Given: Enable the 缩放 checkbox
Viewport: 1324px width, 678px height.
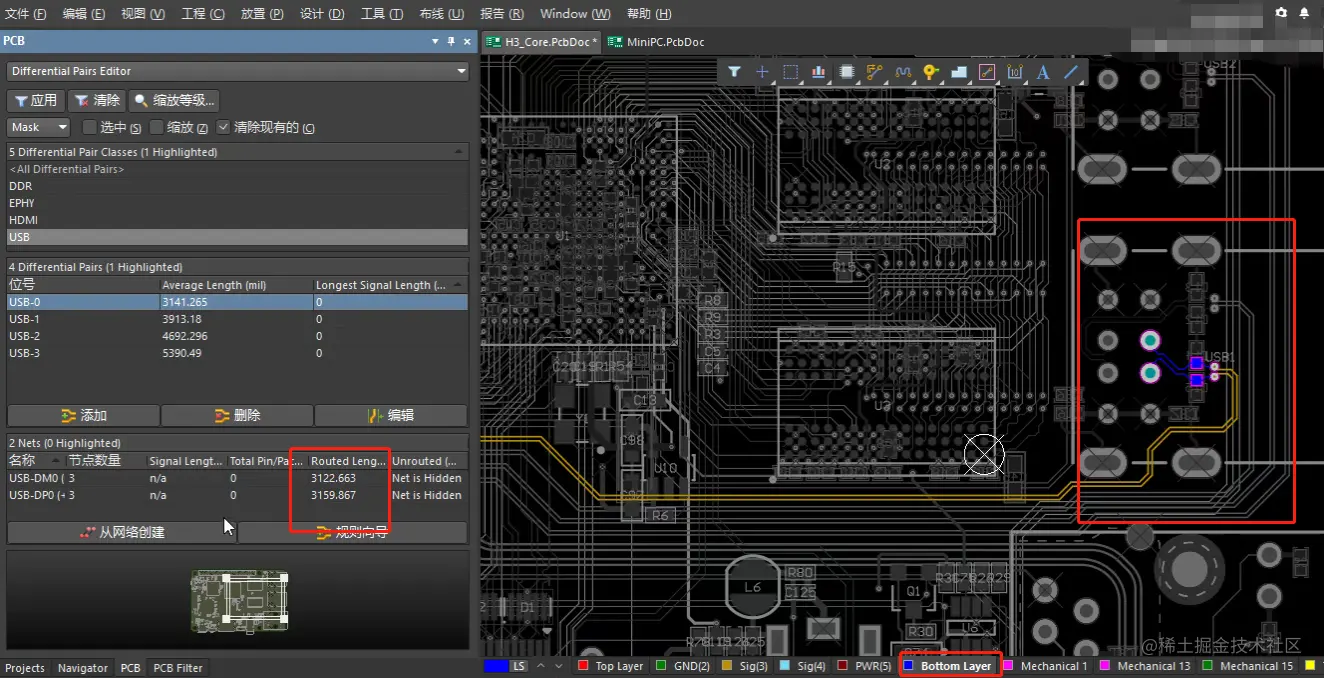Looking at the screenshot, I should (157, 127).
